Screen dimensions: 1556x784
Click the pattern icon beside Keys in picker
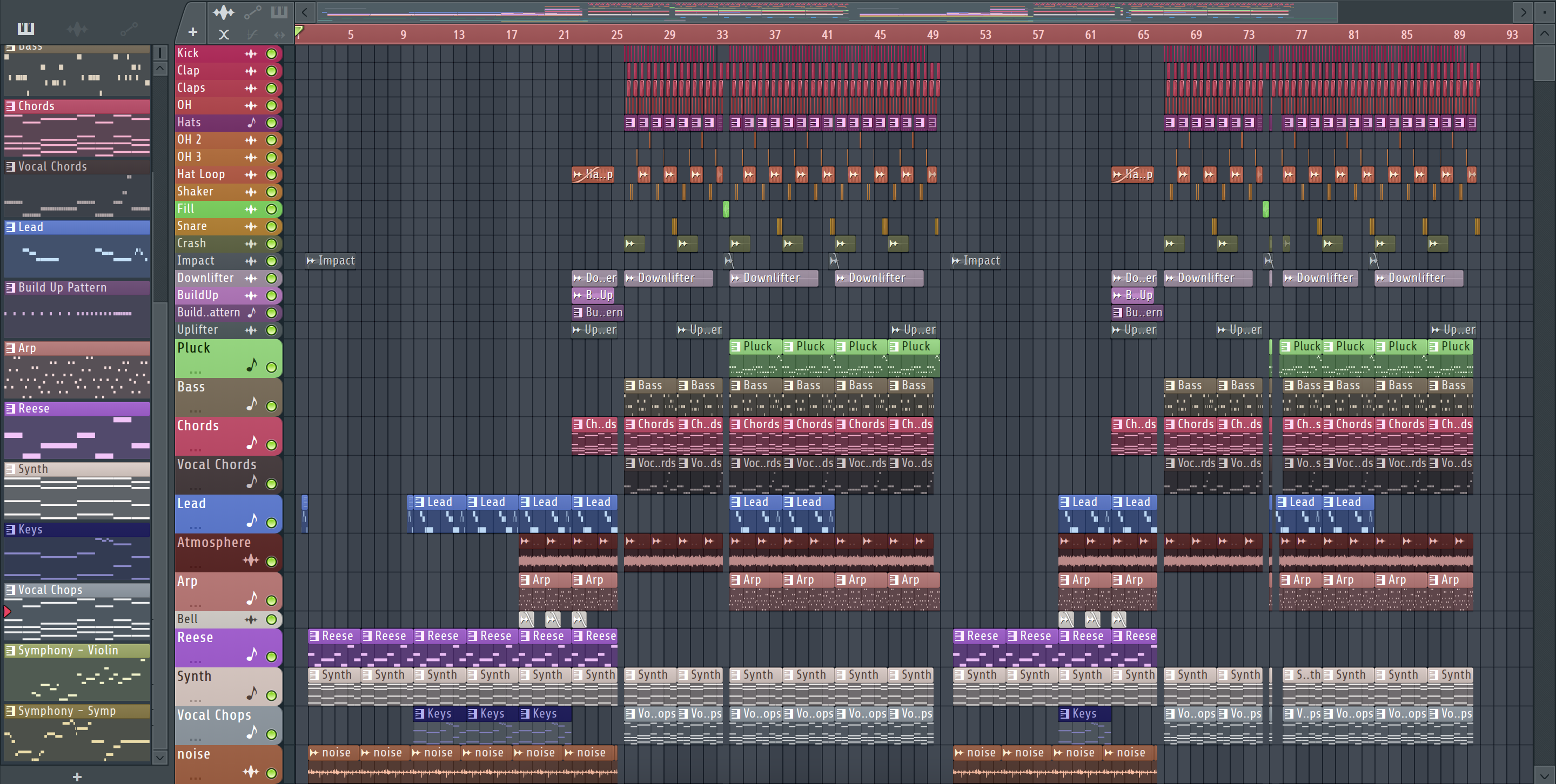(x=11, y=530)
